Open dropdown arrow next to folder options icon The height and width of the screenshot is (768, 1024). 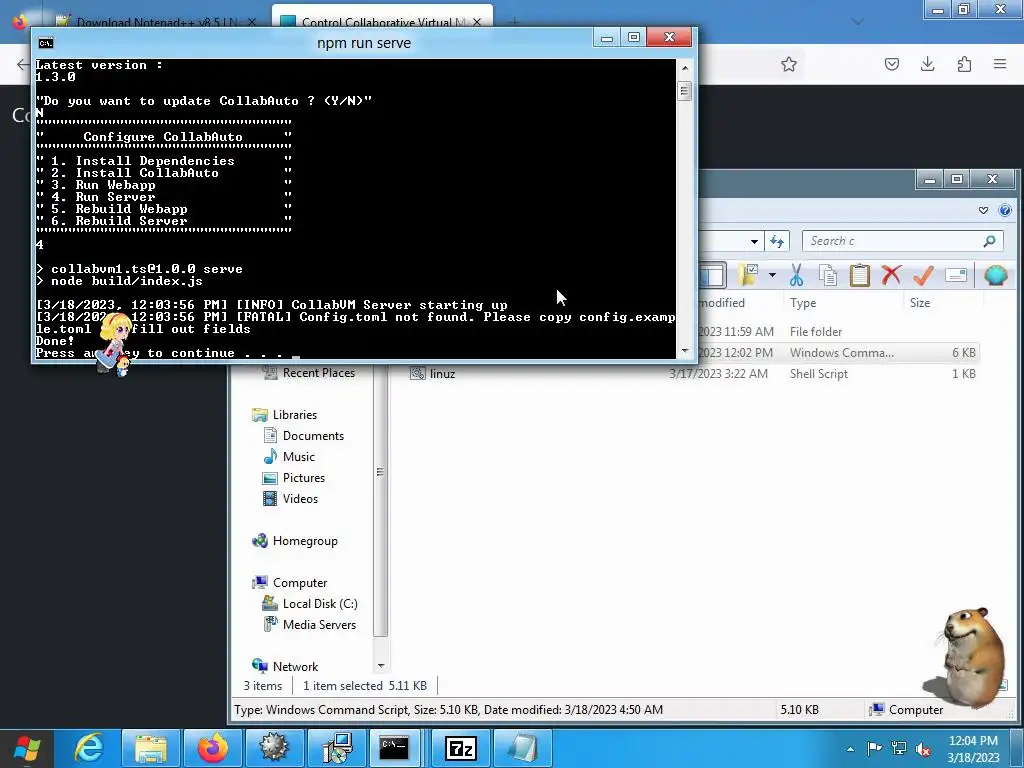tap(772, 275)
